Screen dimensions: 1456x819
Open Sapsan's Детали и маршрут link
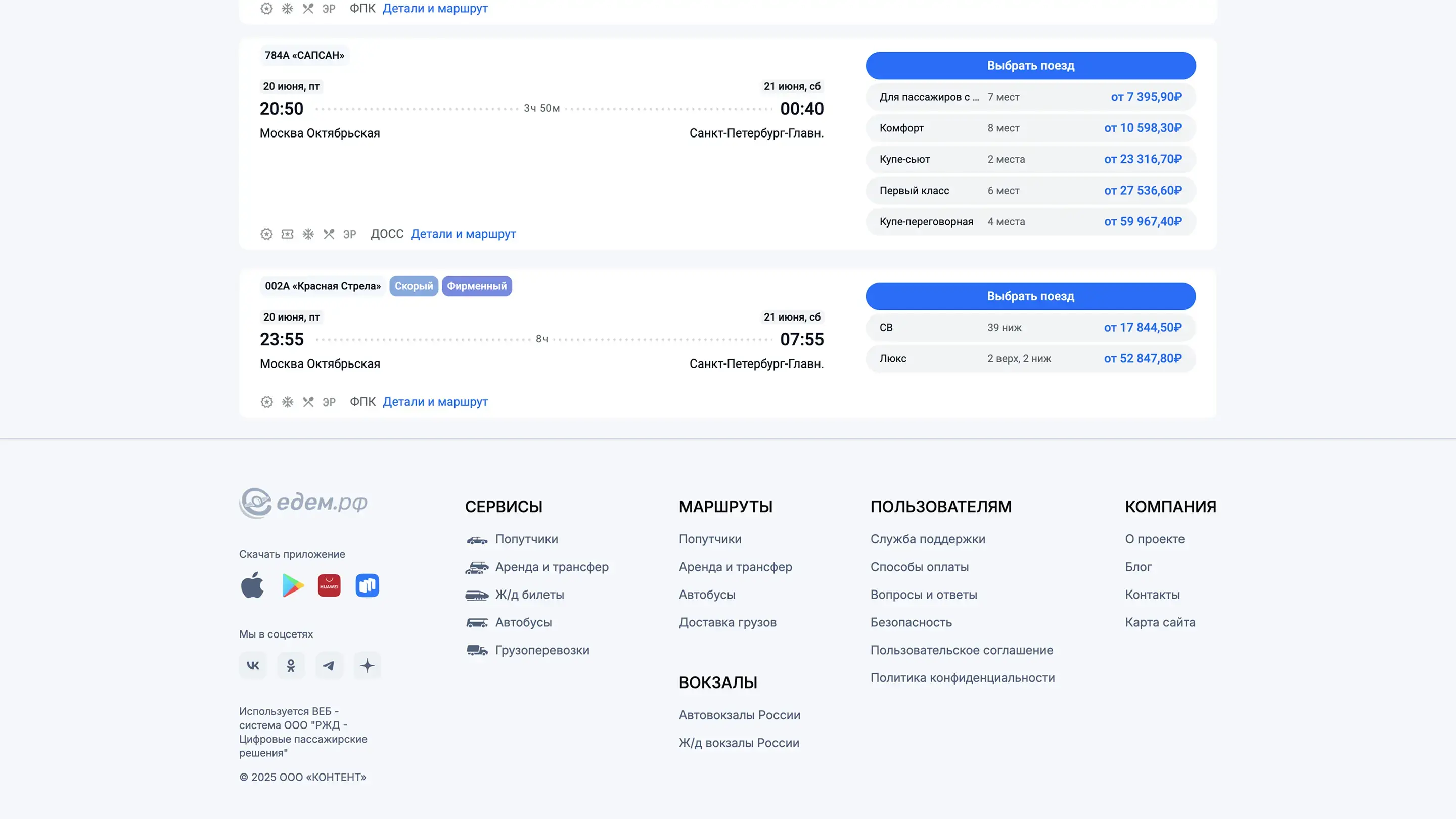463,234
